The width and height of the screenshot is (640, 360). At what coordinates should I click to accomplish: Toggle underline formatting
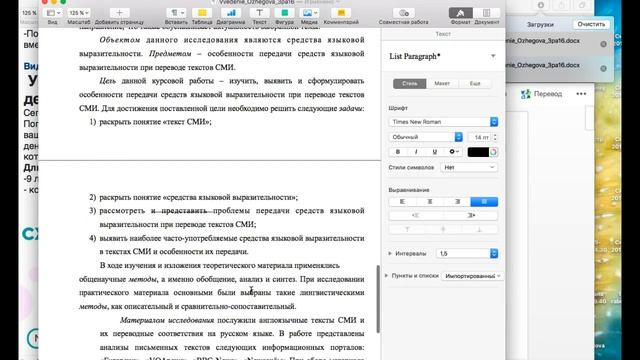coord(434,152)
